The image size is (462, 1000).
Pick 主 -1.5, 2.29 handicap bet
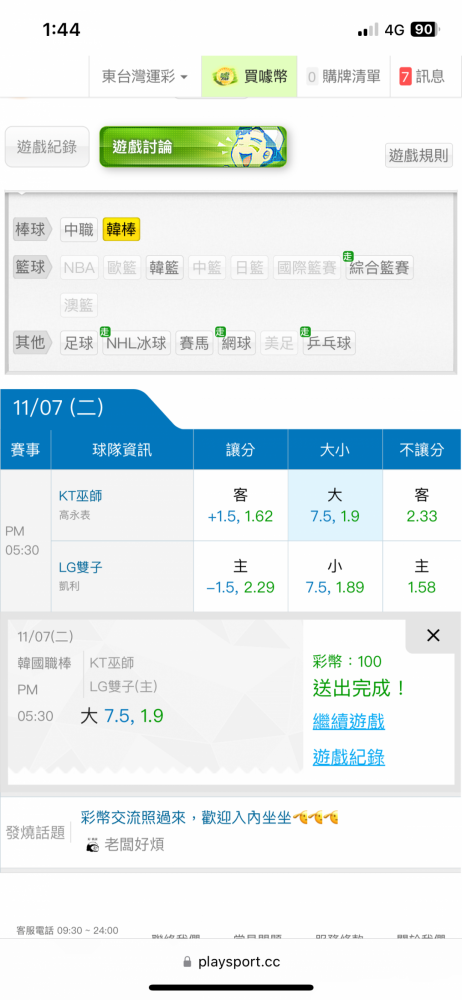pyautogui.click(x=241, y=577)
